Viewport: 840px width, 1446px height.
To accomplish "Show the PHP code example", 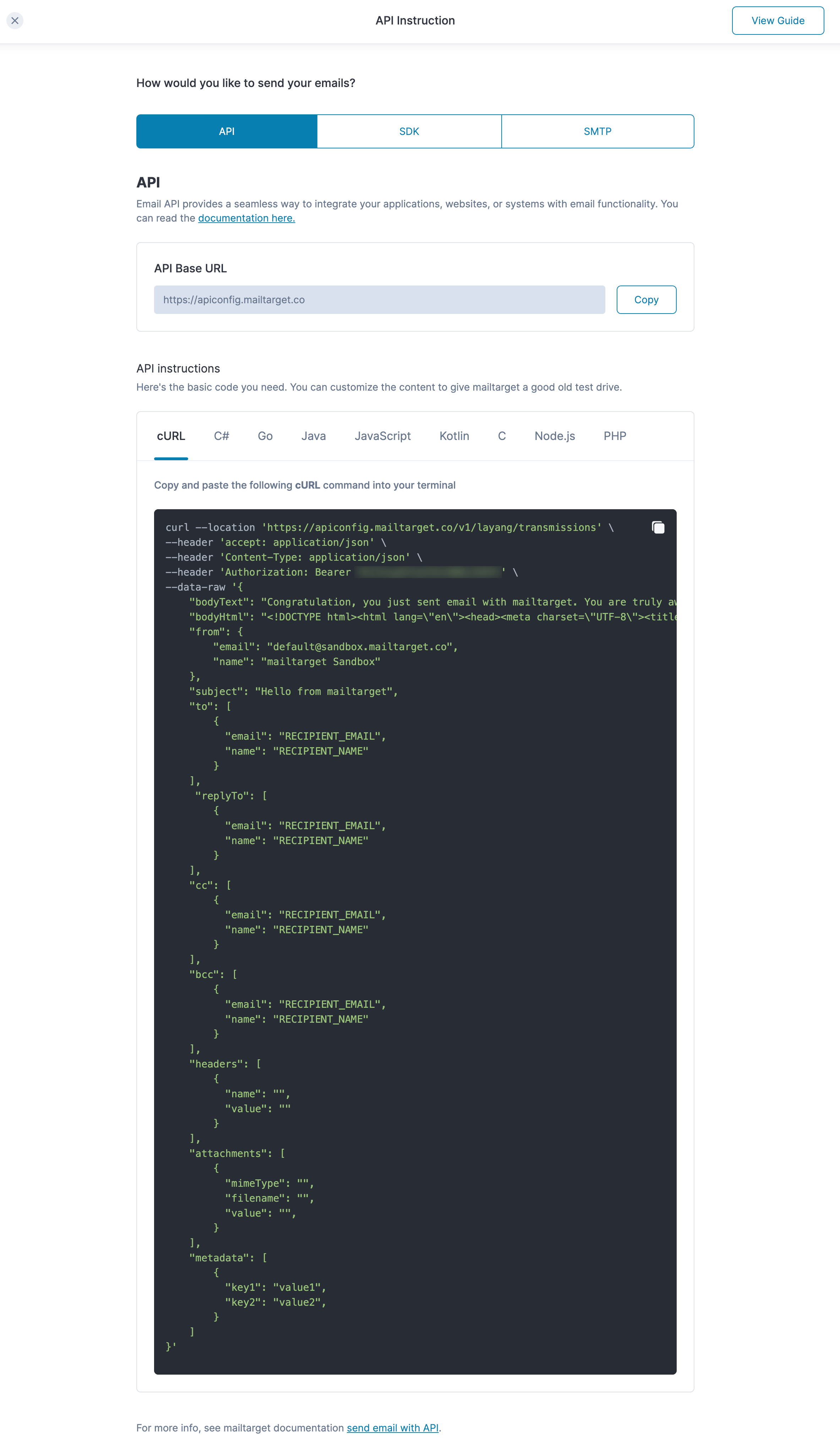I will 615,436.
